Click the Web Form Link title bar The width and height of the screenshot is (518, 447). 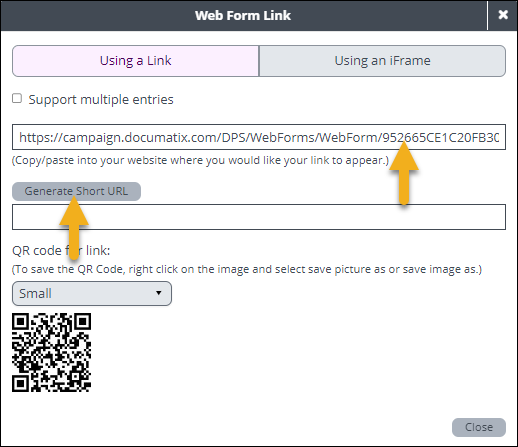(243, 15)
